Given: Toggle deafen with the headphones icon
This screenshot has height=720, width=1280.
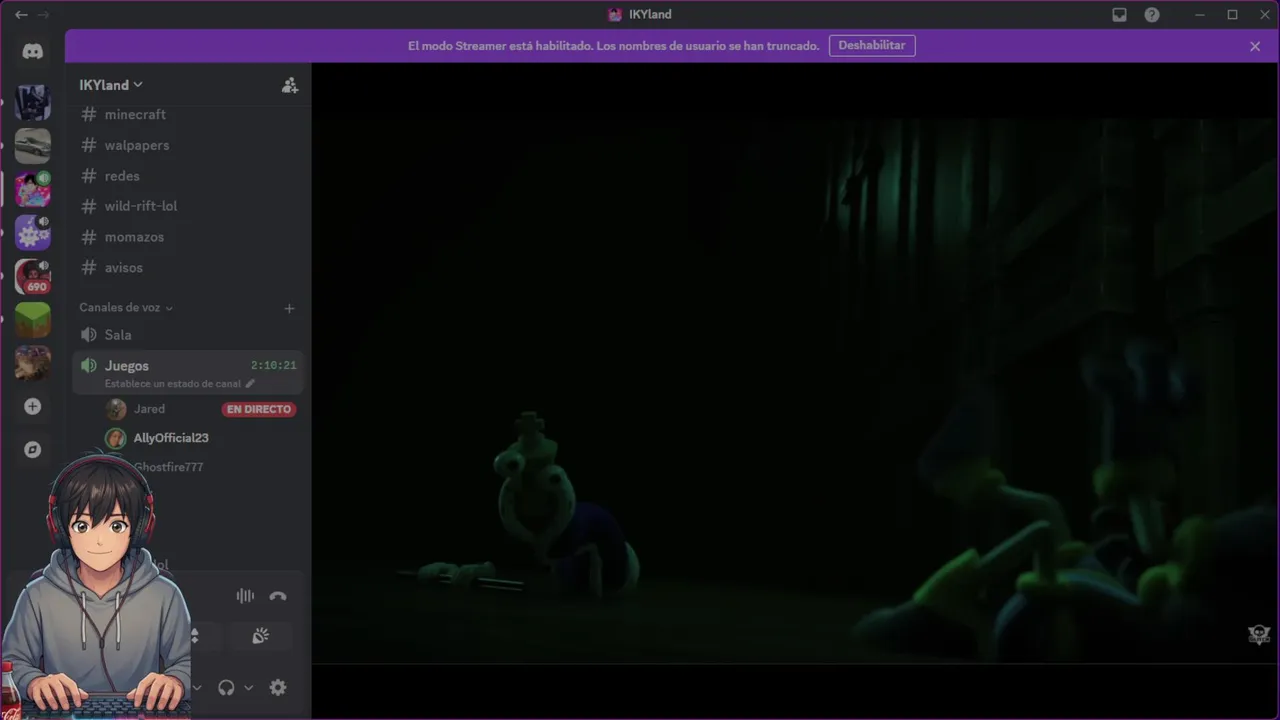Looking at the screenshot, I should tap(226, 687).
